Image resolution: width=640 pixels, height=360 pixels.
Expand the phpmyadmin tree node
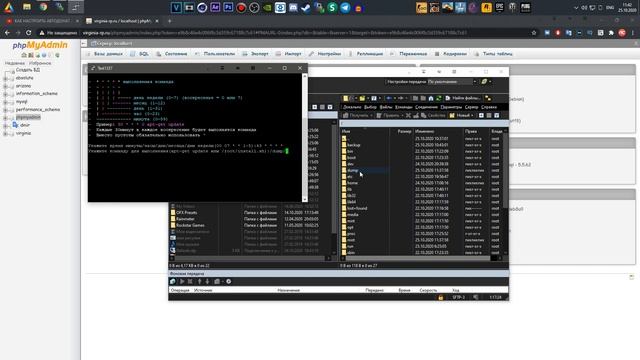[5, 118]
